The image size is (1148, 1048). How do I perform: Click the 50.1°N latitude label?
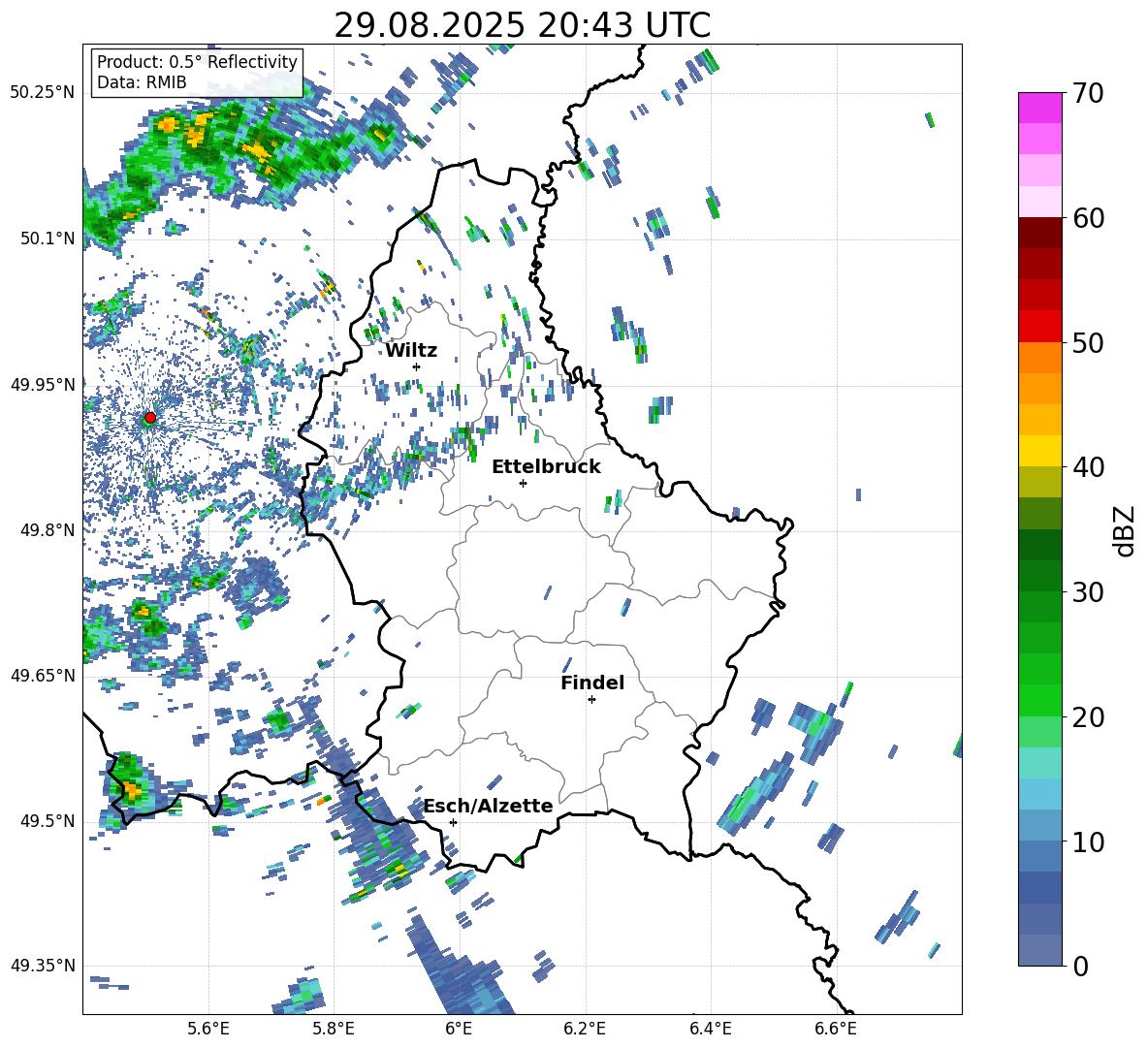[48, 238]
